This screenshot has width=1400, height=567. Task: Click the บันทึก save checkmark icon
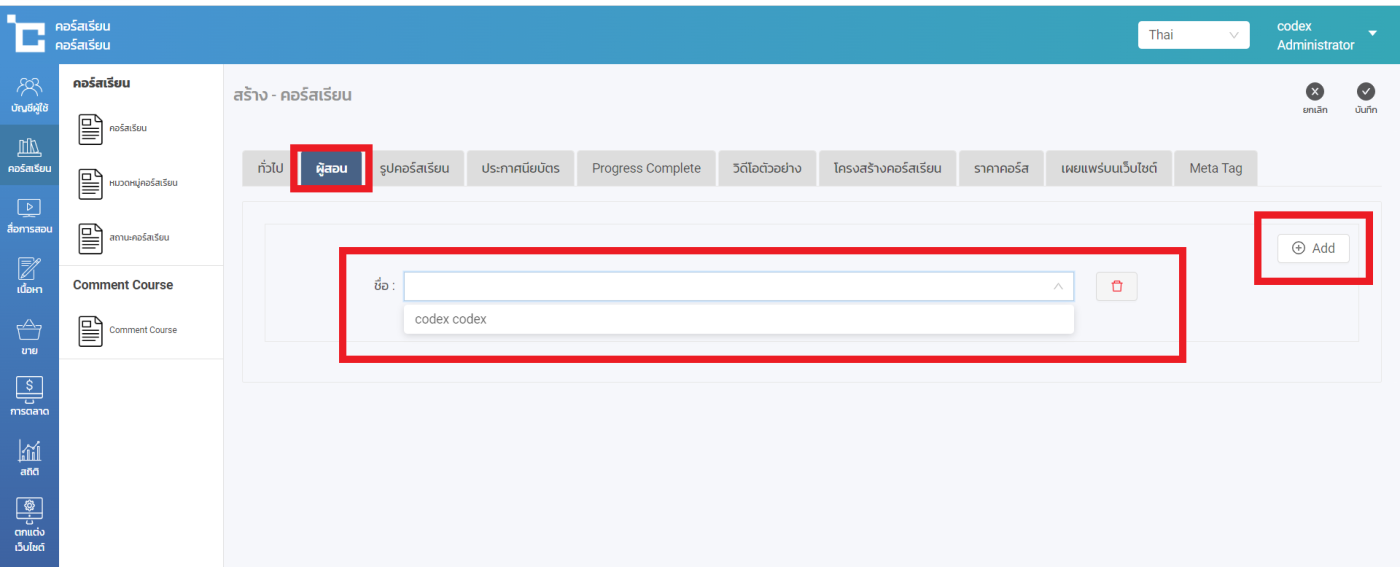pos(1366,92)
